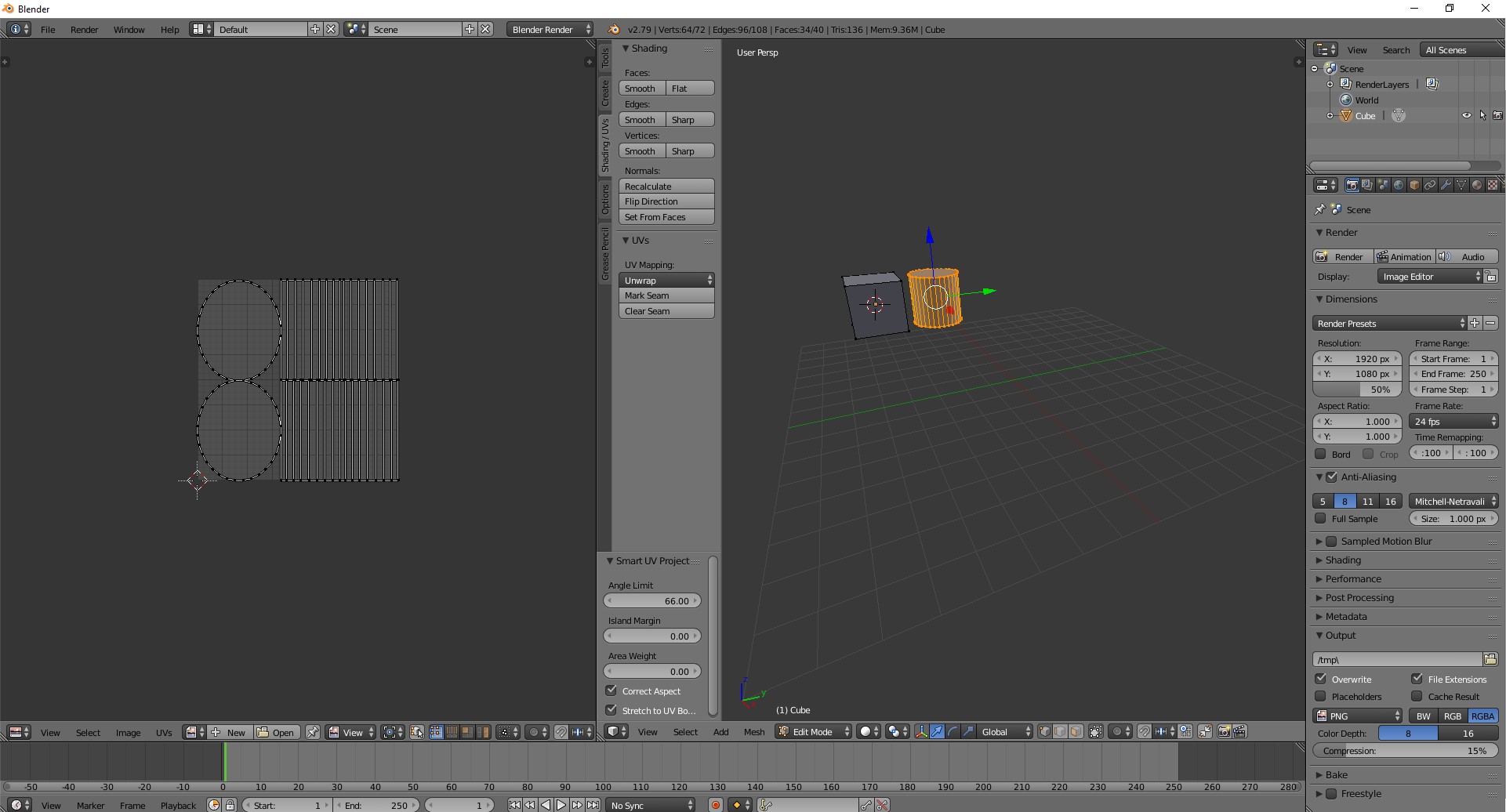Open the World properties globe tab

(1399, 185)
